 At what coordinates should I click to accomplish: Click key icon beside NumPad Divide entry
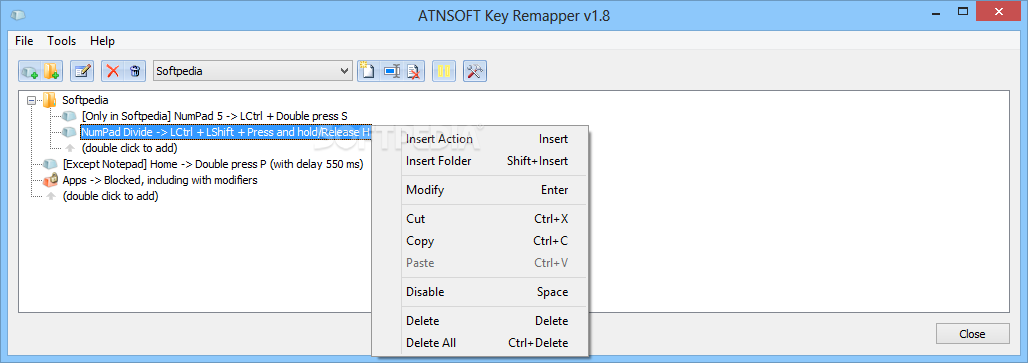point(69,132)
